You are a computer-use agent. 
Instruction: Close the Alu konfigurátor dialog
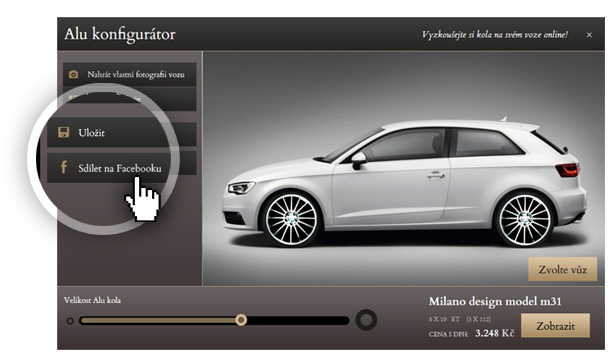click(x=589, y=35)
